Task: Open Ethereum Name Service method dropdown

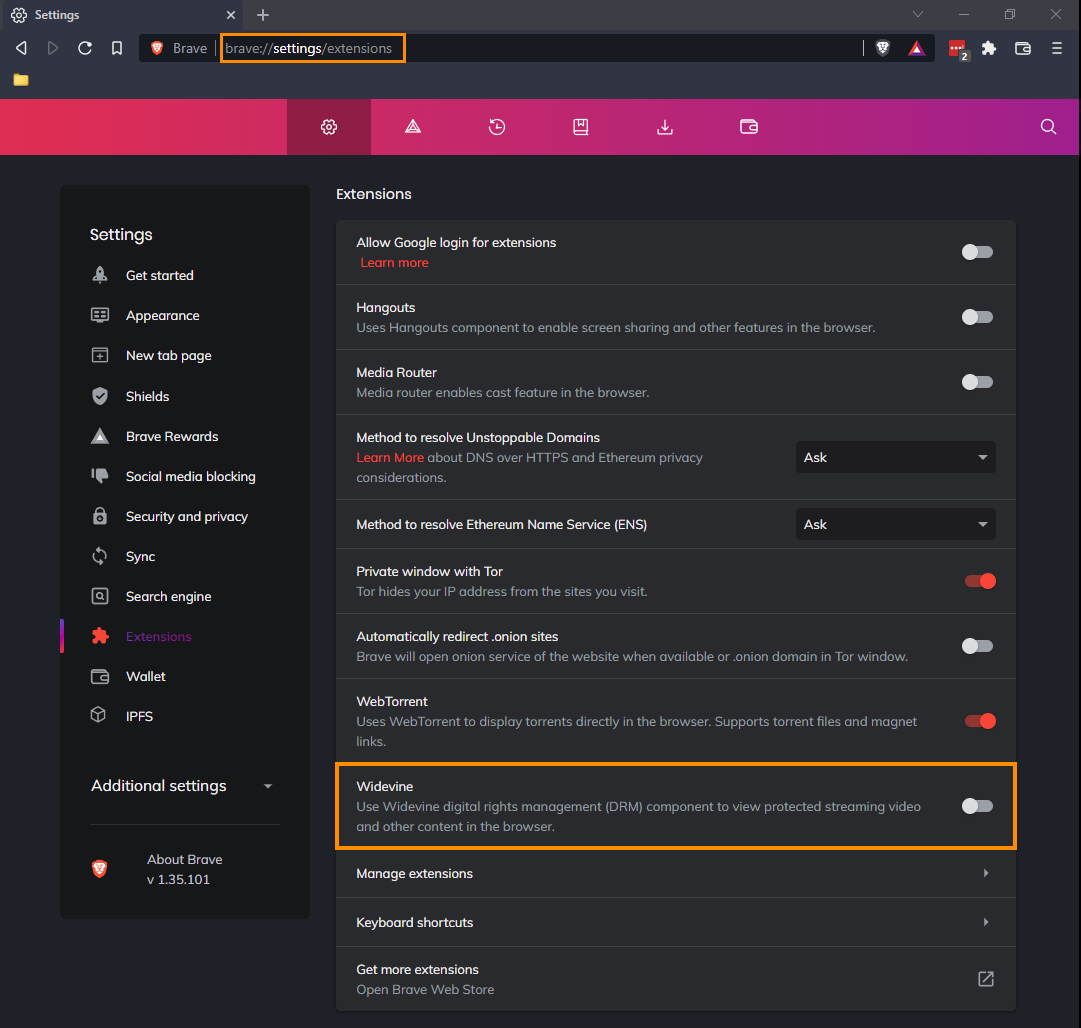Action: 896,525
